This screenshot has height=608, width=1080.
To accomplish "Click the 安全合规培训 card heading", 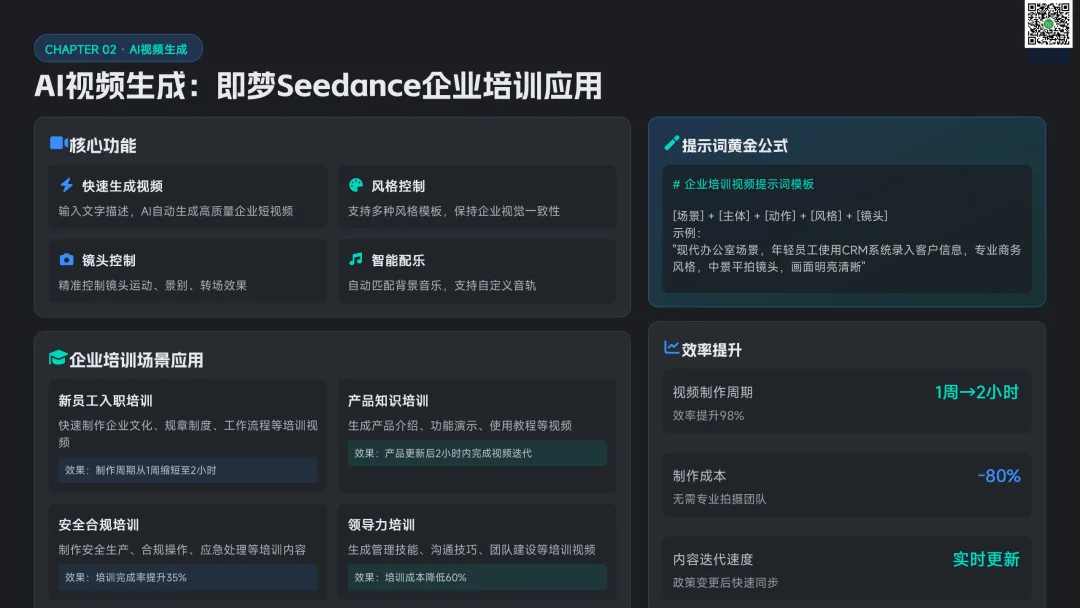I will (x=98, y=525).
